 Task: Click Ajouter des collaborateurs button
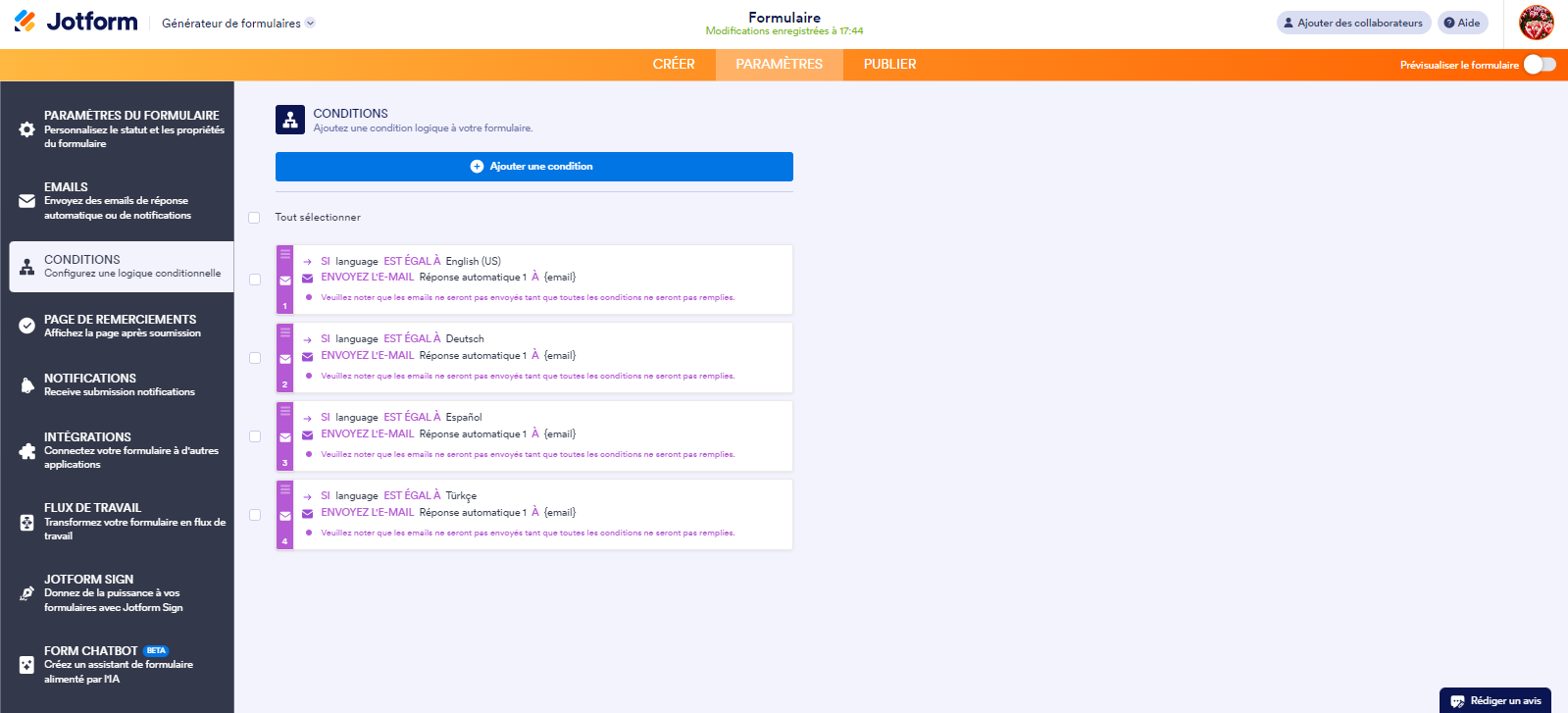click(x=1353, y=23)
